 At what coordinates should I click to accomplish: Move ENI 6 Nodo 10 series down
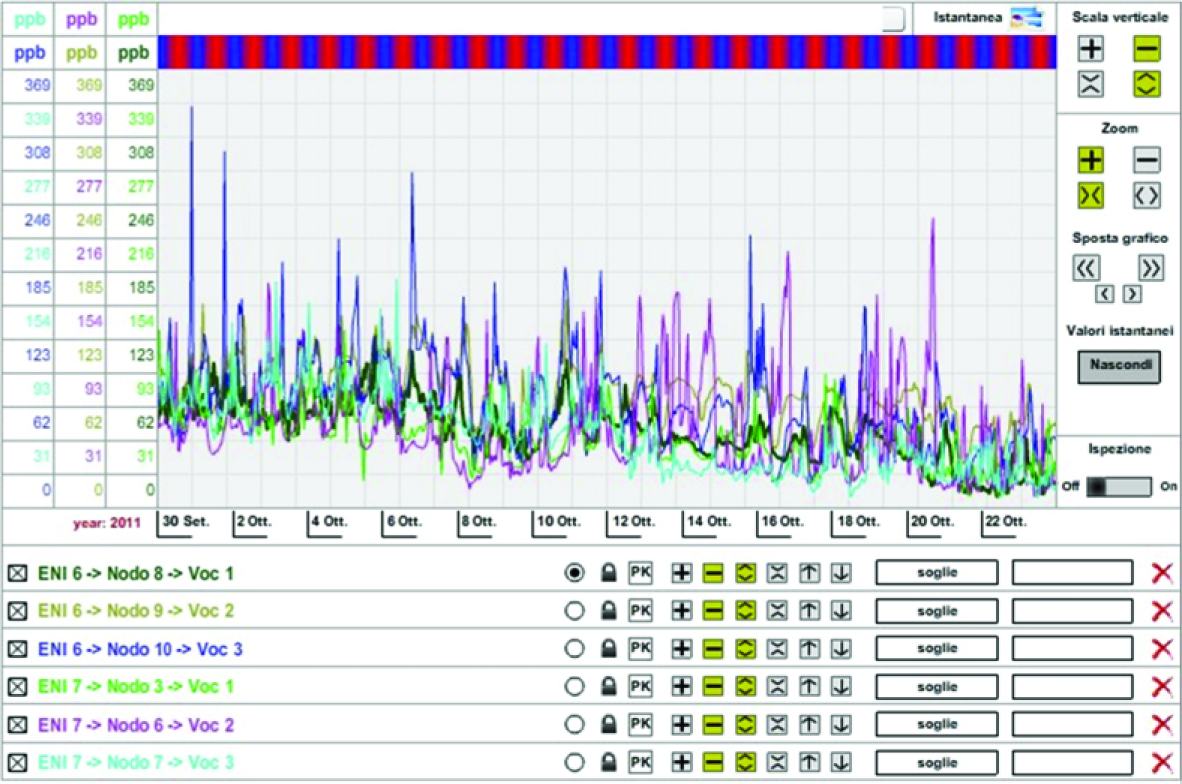(841, 648)
